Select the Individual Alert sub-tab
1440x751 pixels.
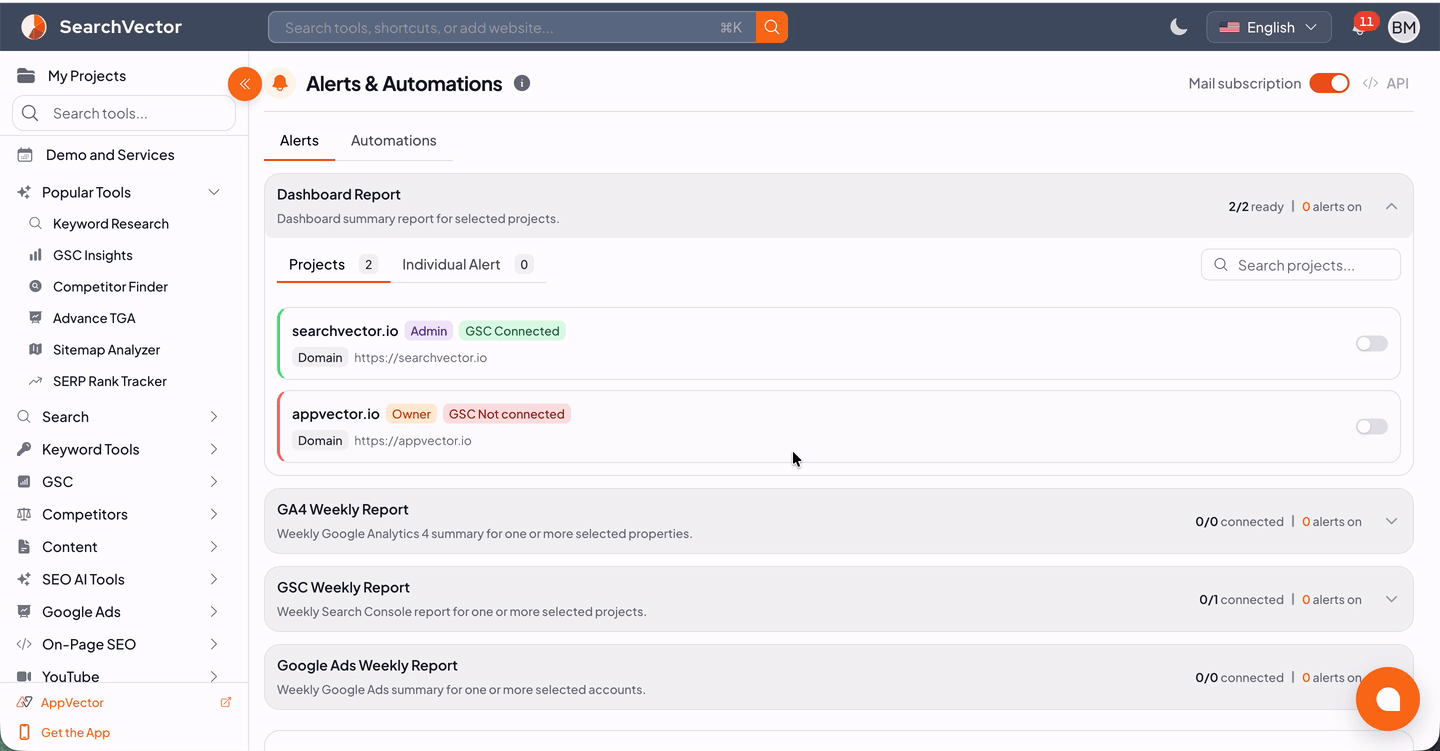(x=467, y=265)
